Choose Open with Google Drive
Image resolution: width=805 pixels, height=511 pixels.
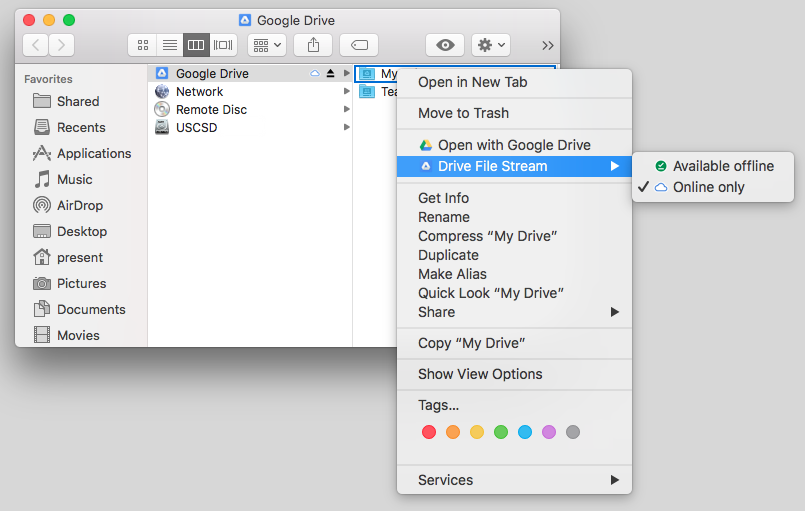point(514,145)
